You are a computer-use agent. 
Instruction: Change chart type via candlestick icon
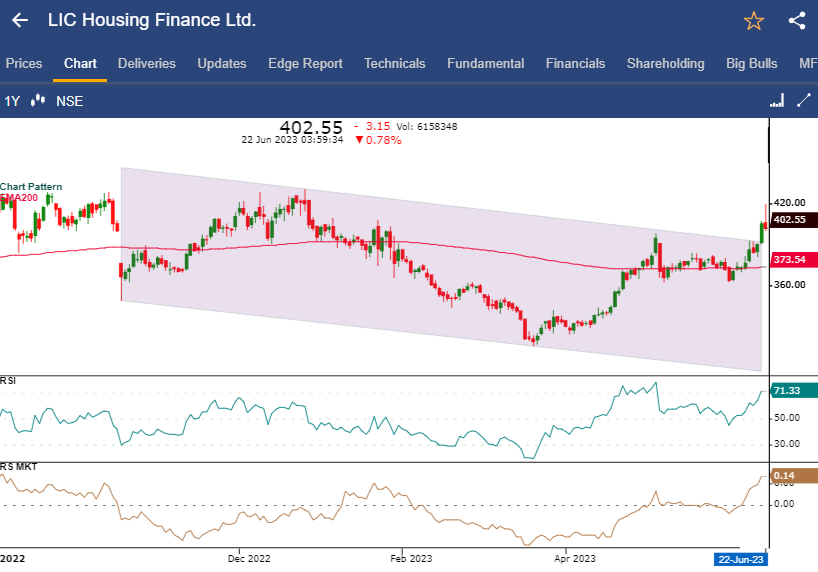pyautogui.click(x=38, y=101)
